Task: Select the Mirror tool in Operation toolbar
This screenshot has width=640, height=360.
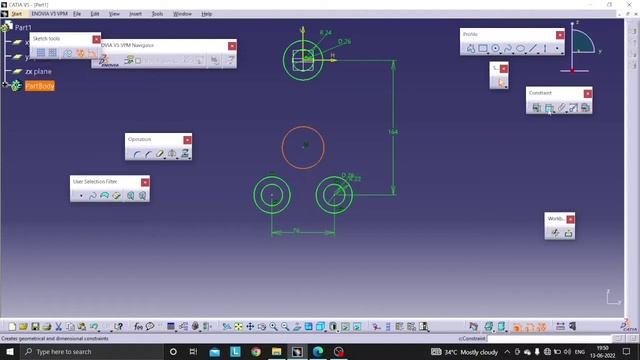Action: click(x=172, y=154)
